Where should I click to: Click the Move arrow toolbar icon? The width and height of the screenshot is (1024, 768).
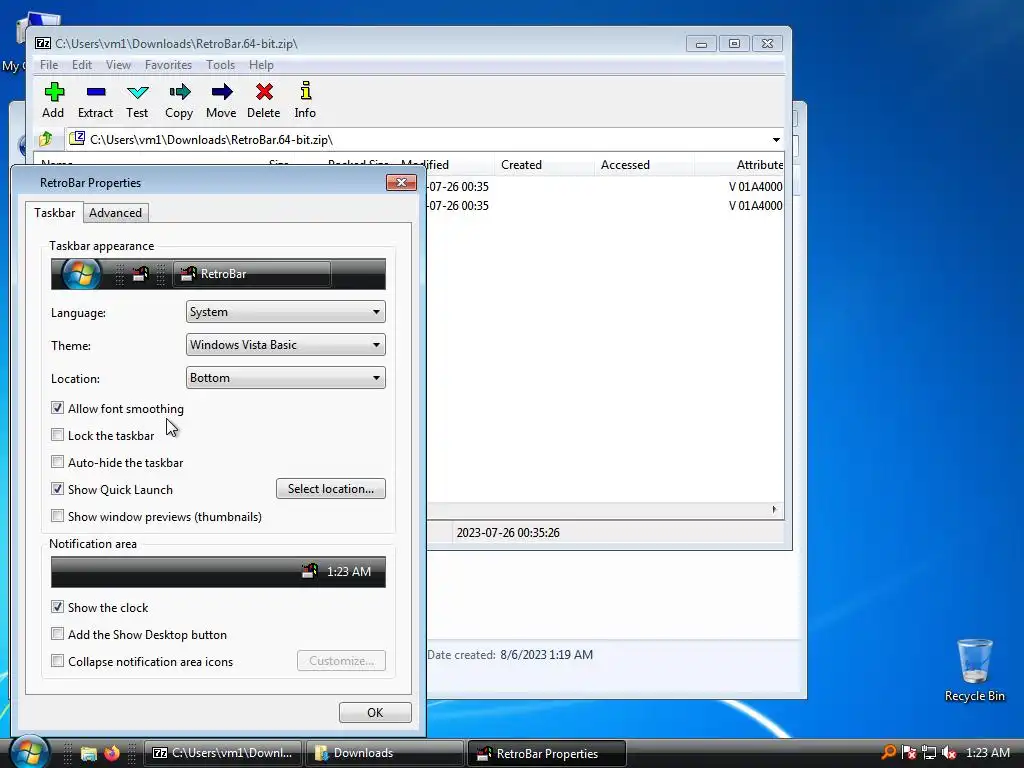(221, 100)
